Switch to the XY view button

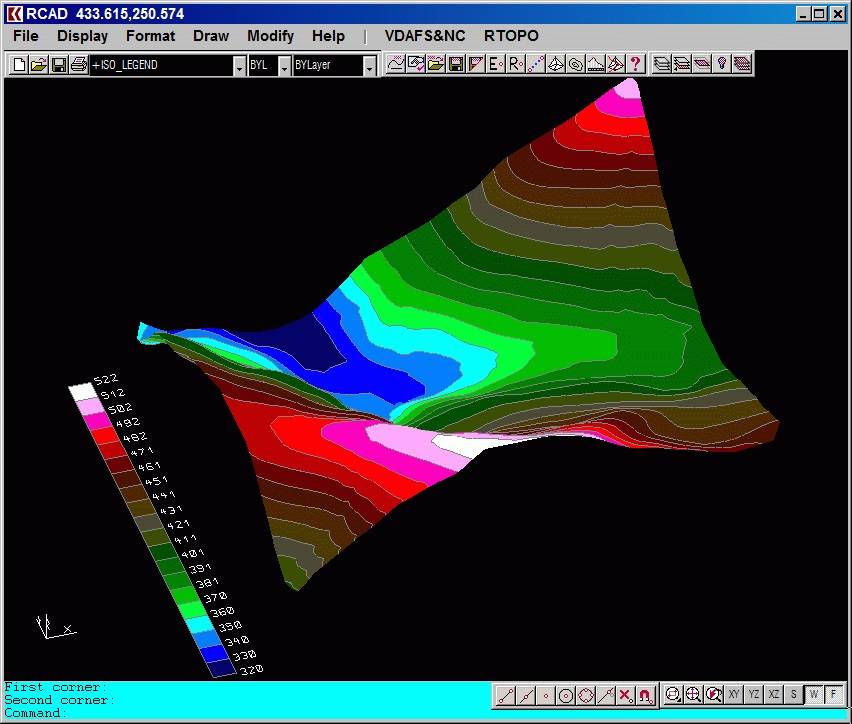click(x=734, y=694)
